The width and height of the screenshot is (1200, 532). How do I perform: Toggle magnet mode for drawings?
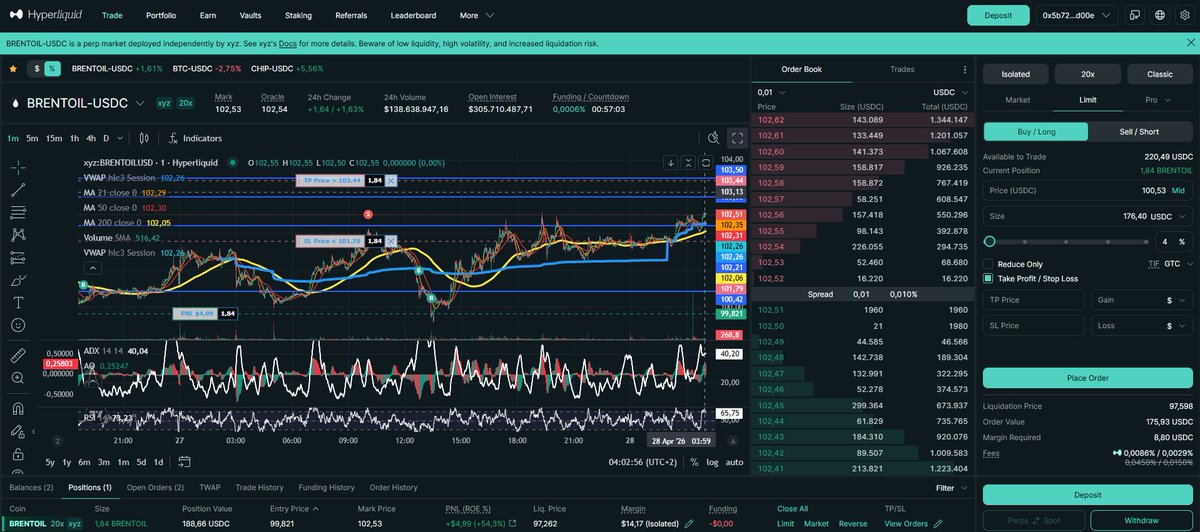pyautogui.click(x=18, y=408)
